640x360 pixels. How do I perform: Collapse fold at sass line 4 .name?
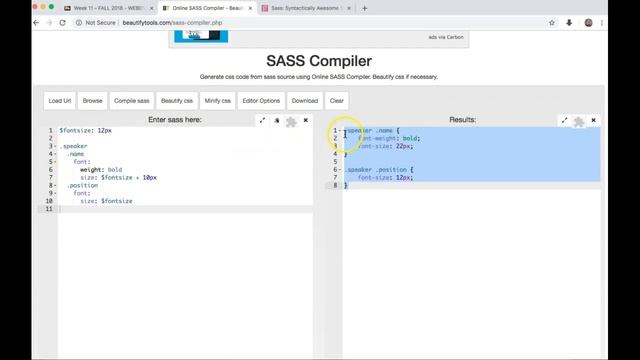(56, 154)
